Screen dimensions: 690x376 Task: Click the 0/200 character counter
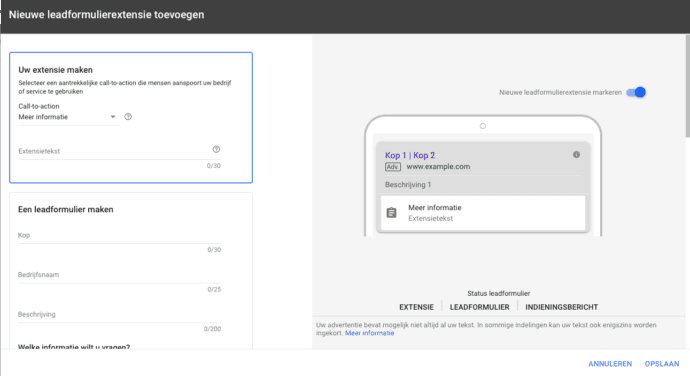[212, 329]
